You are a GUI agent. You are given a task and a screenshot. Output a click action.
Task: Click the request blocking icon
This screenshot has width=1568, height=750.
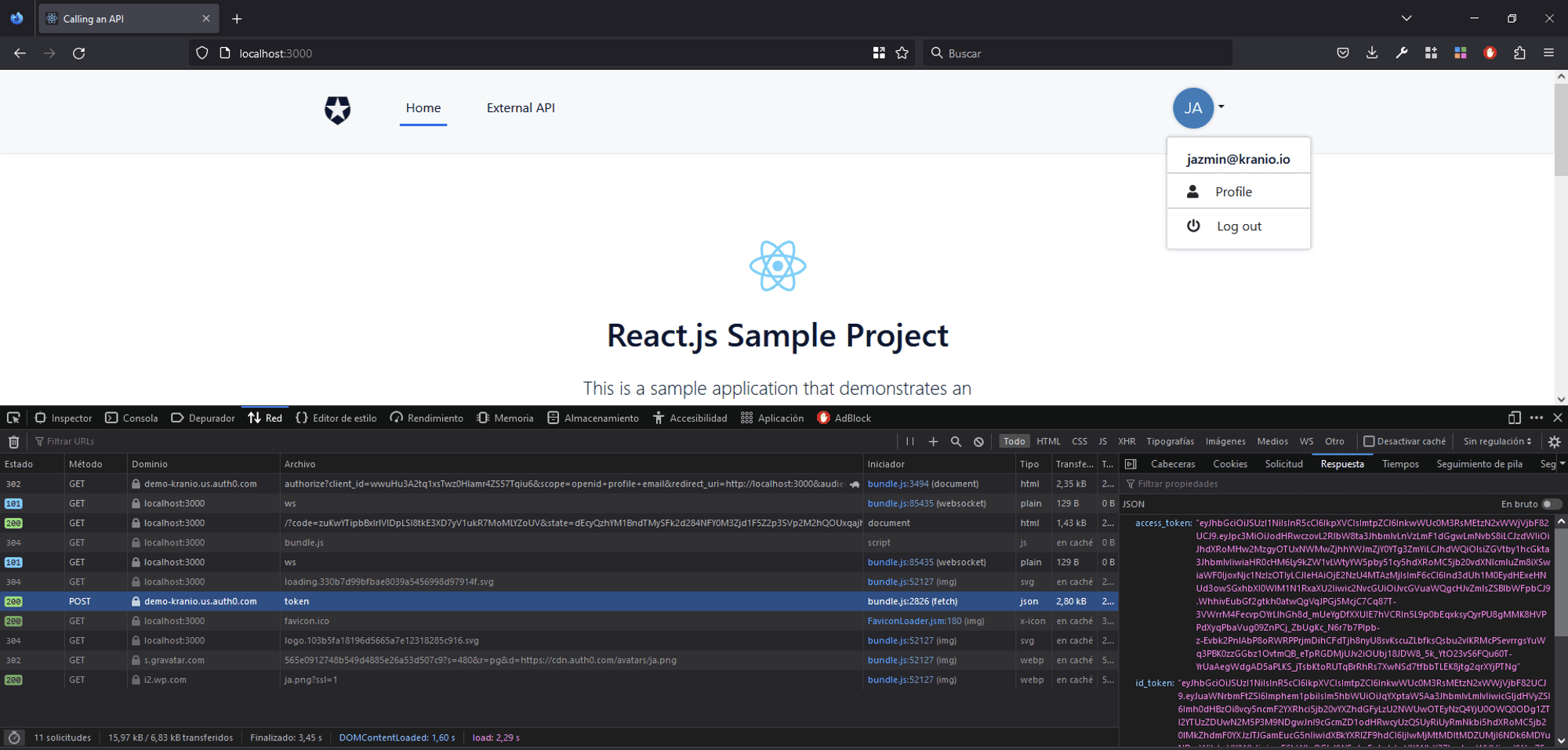pyautogui.click(x=978, y=442)
